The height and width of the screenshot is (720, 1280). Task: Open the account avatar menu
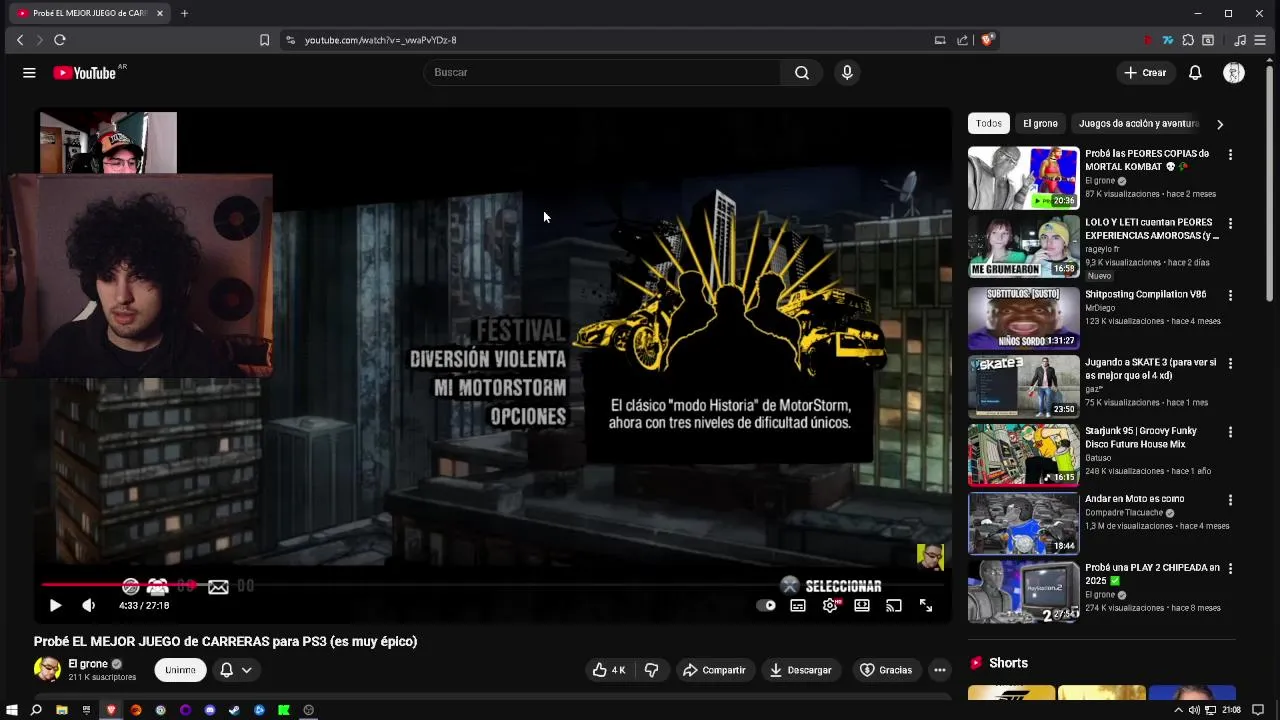1234,73
